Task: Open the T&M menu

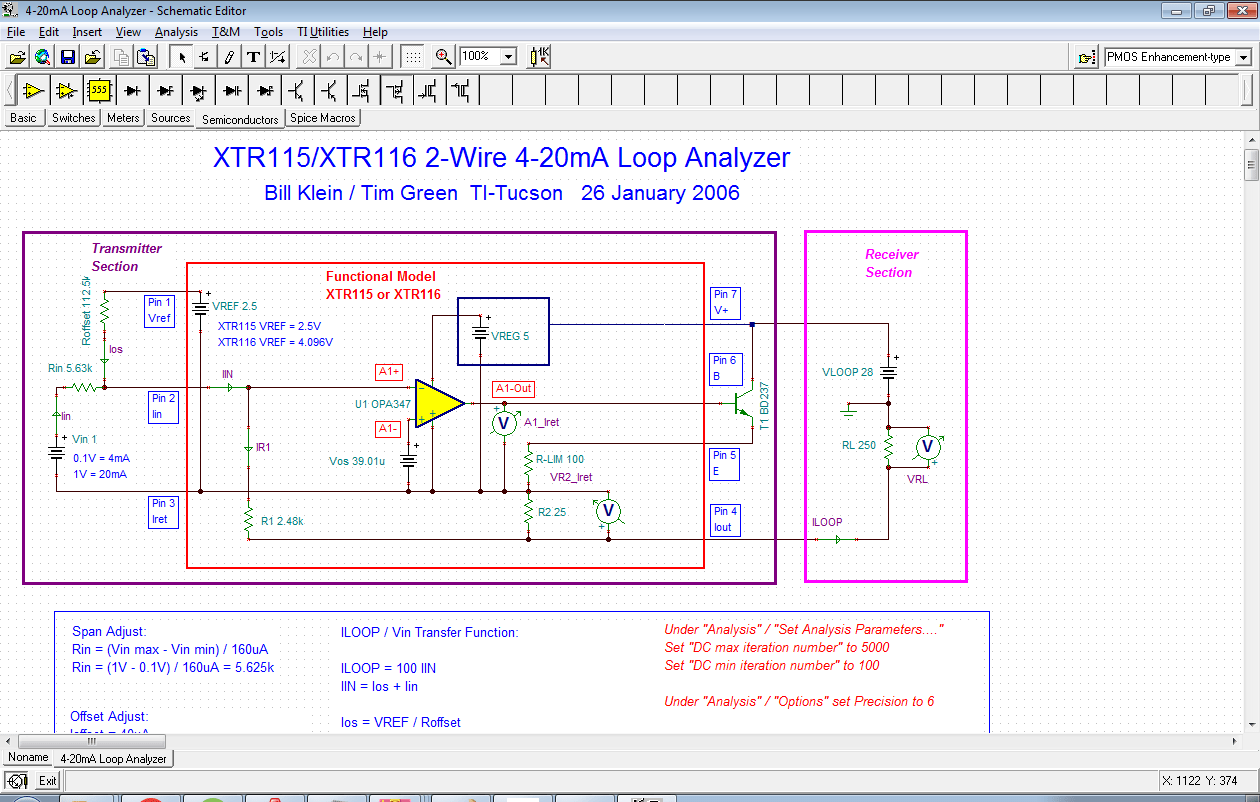Action: pos(226,32)
